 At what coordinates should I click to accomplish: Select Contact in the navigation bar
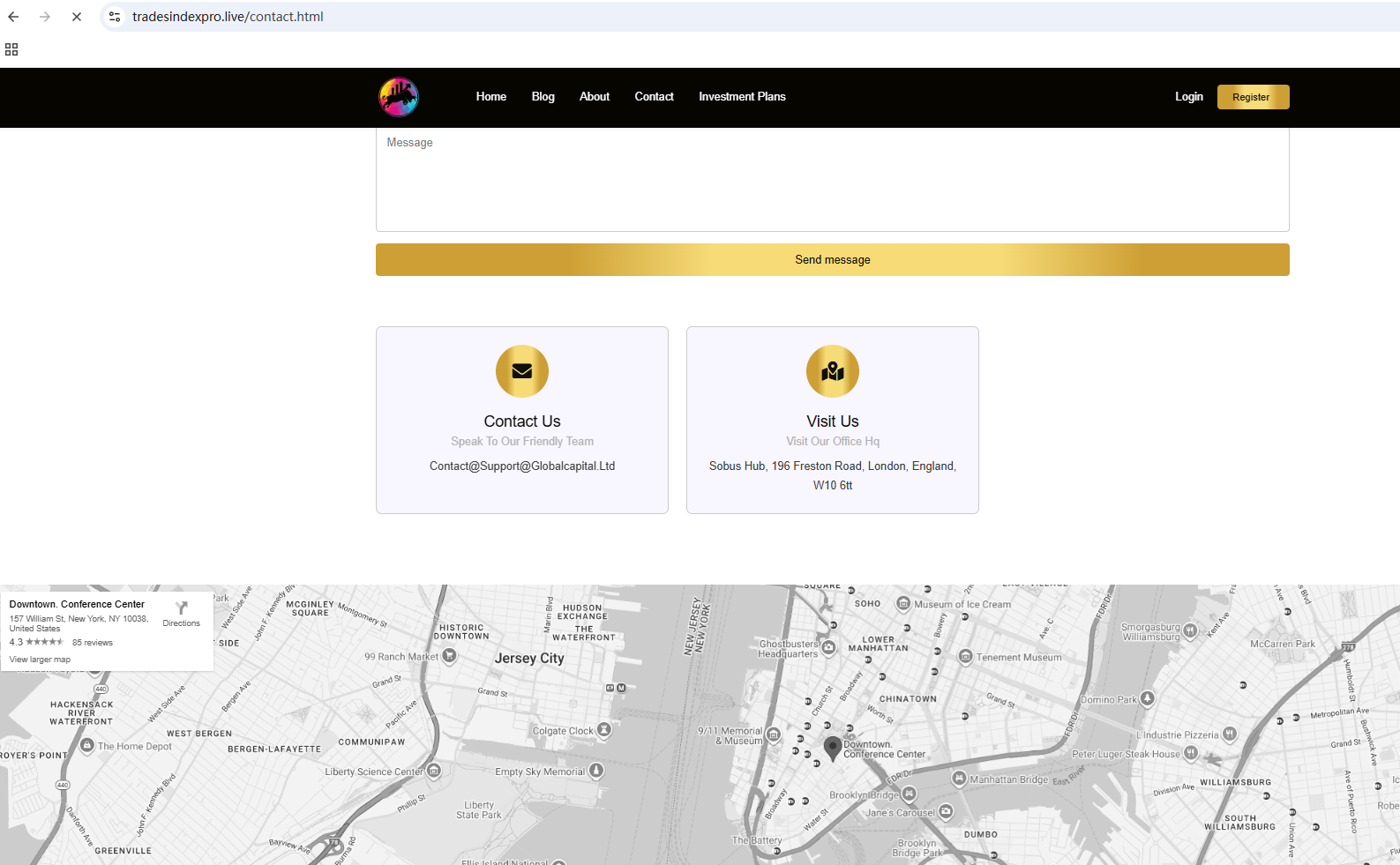(x=655, y=97)
